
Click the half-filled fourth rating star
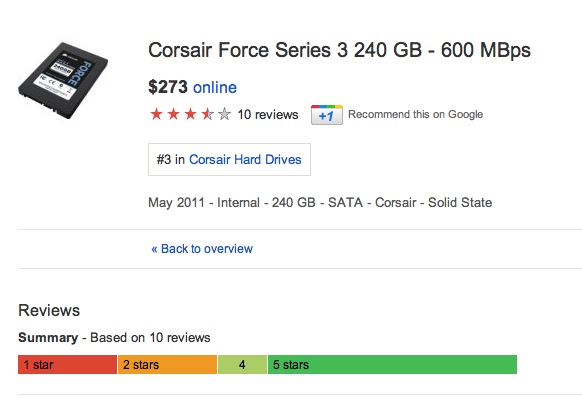coord(207,114)
